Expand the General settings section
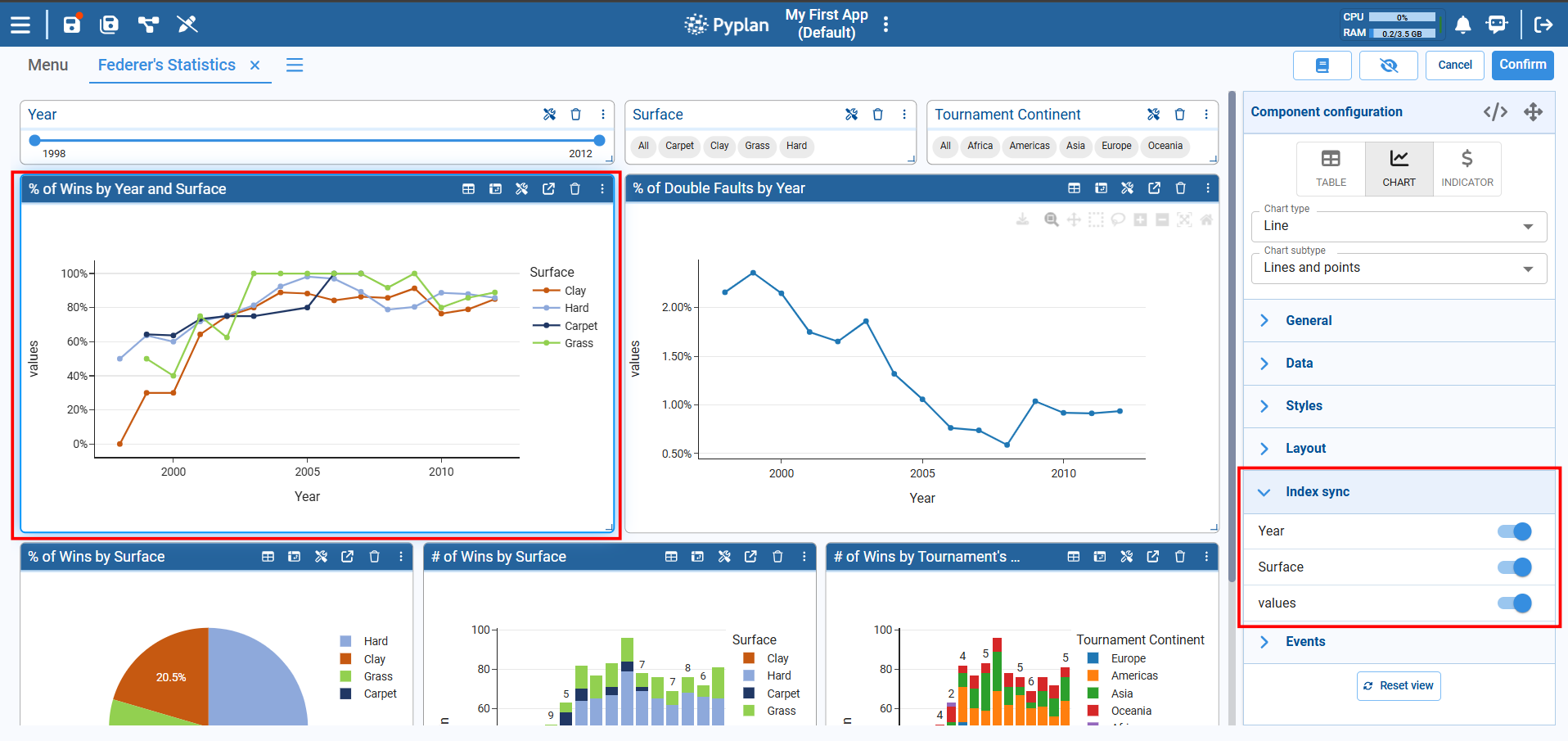The width and height of the screenshot is (1568, 741). (1308, 321)
